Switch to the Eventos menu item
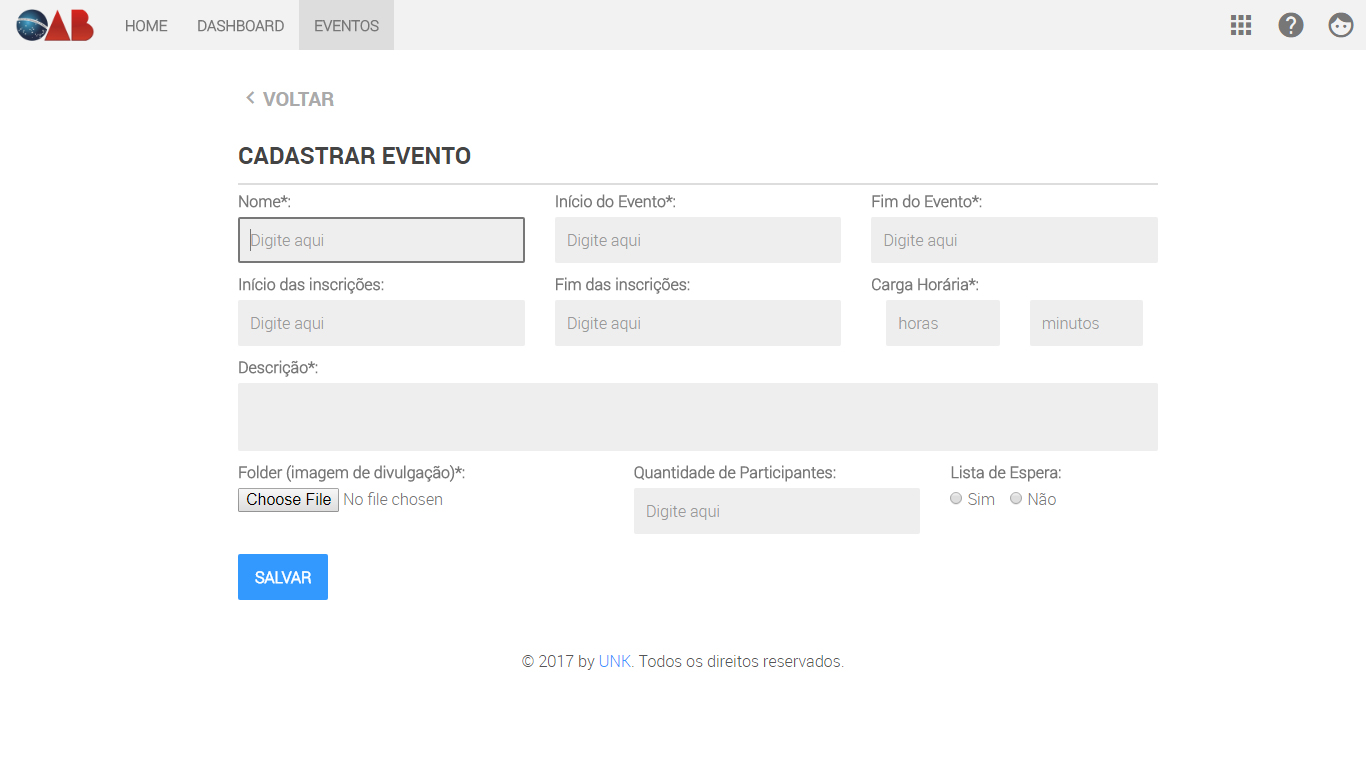This screenshot has width=1366, height=768. (346, 26)
